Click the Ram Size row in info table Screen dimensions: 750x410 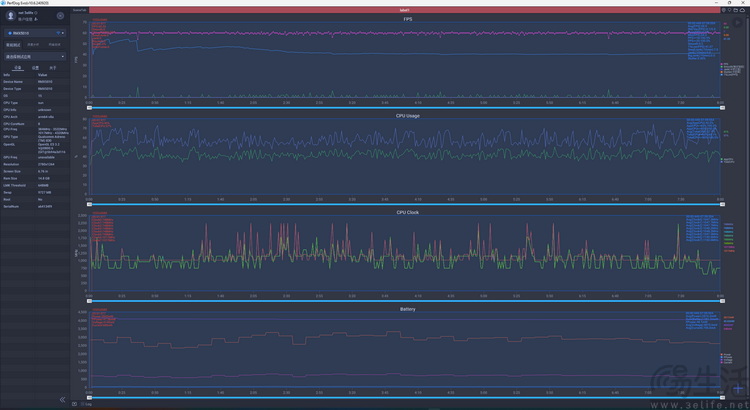(35, 178)
